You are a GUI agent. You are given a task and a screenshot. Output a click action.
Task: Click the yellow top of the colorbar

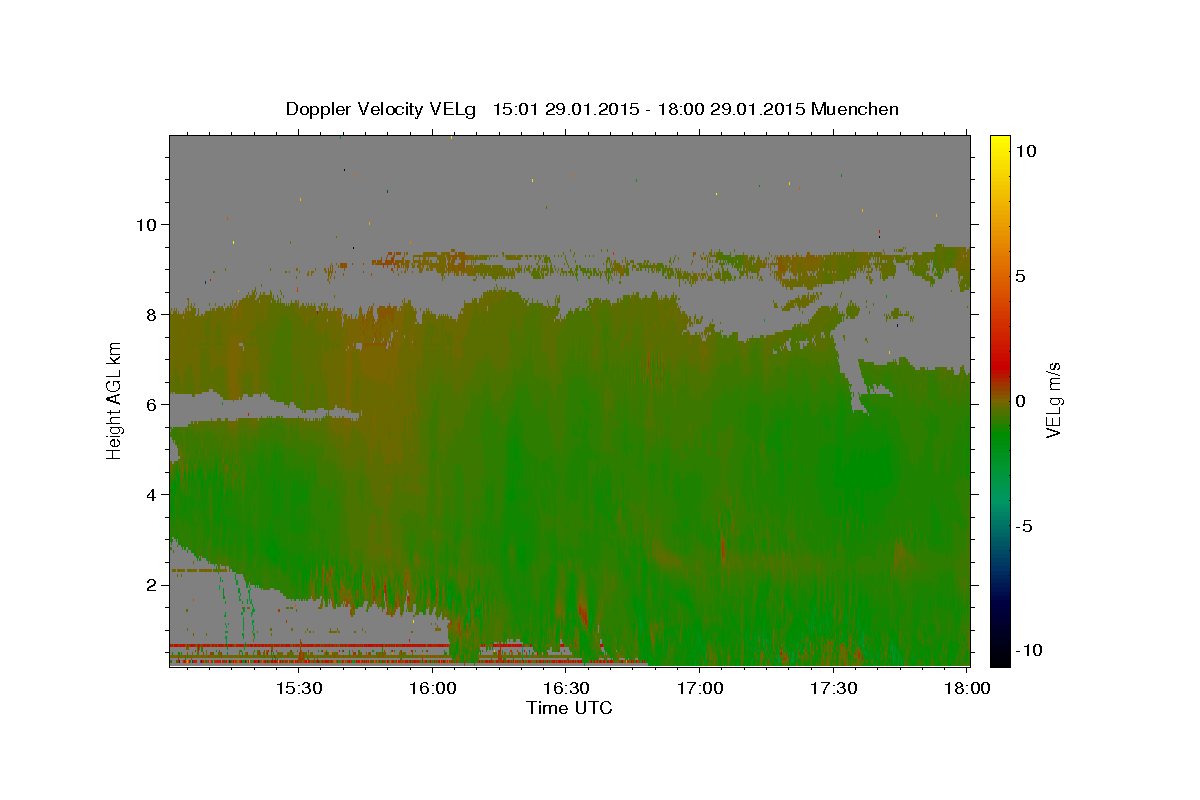(x=999, y=145)
